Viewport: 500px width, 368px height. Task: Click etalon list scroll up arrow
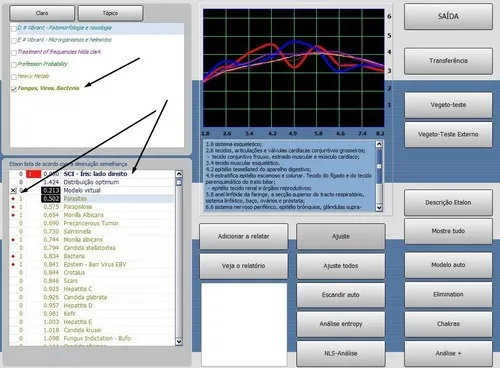[179, 174]
